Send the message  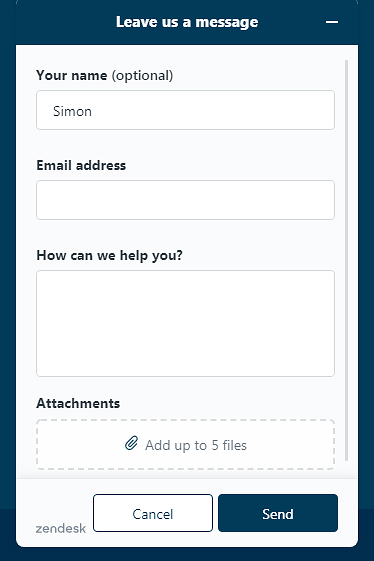[x=278, y=513]
